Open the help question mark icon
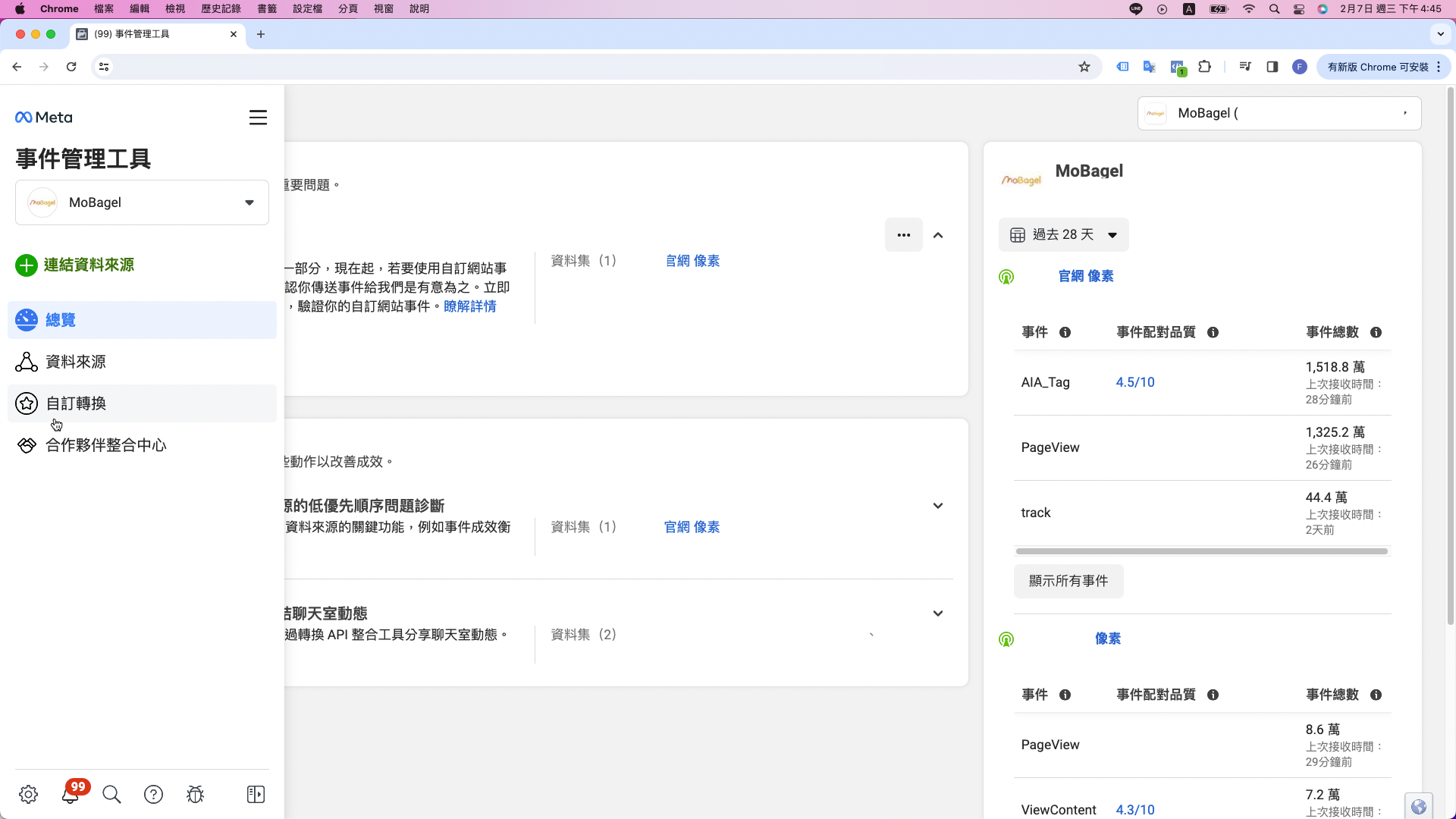Viewport: 1456px width, 819px height. (153, 794)
